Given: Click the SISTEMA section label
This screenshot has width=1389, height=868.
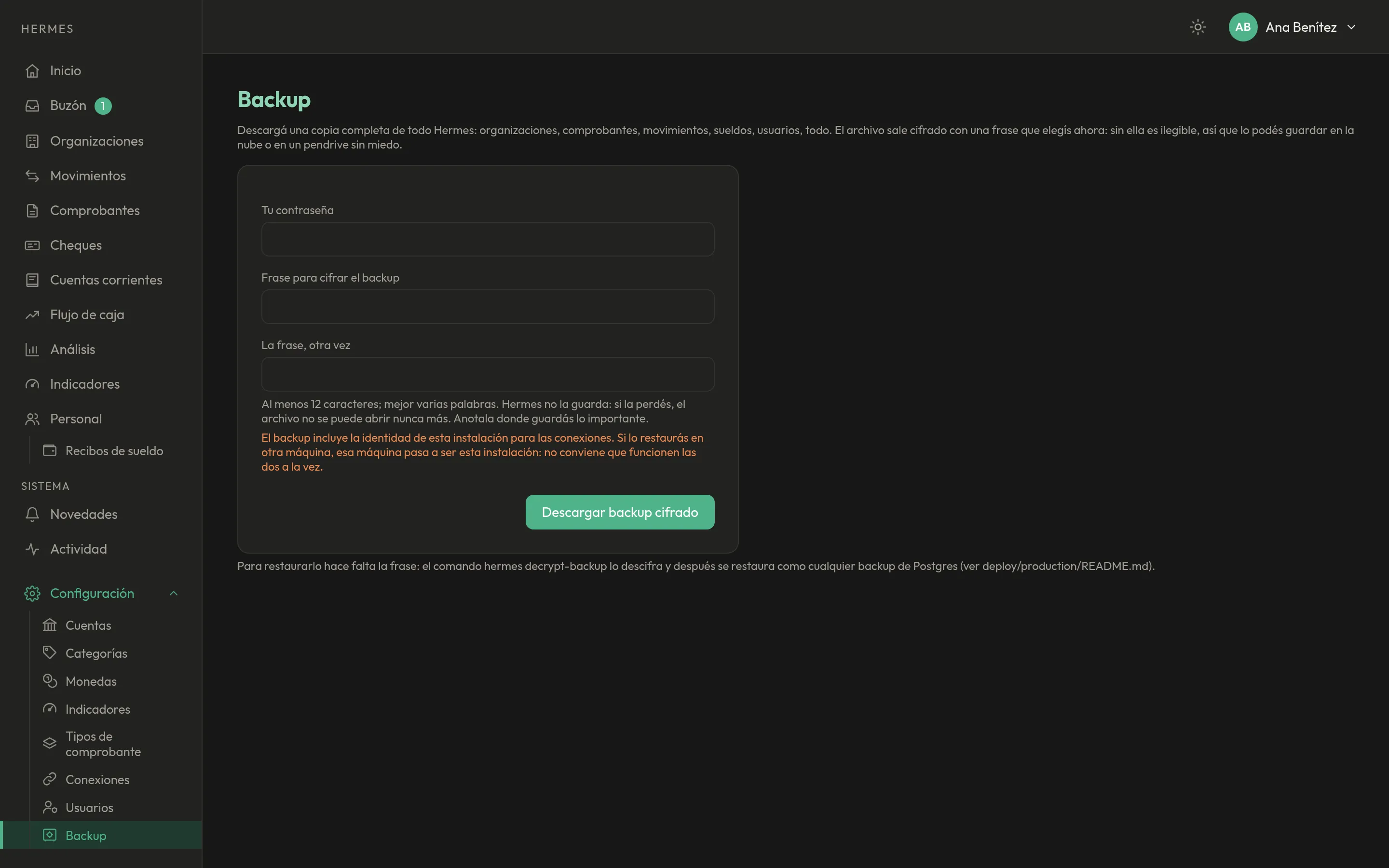Looking at the screenshot, I should tap(45, 486).
